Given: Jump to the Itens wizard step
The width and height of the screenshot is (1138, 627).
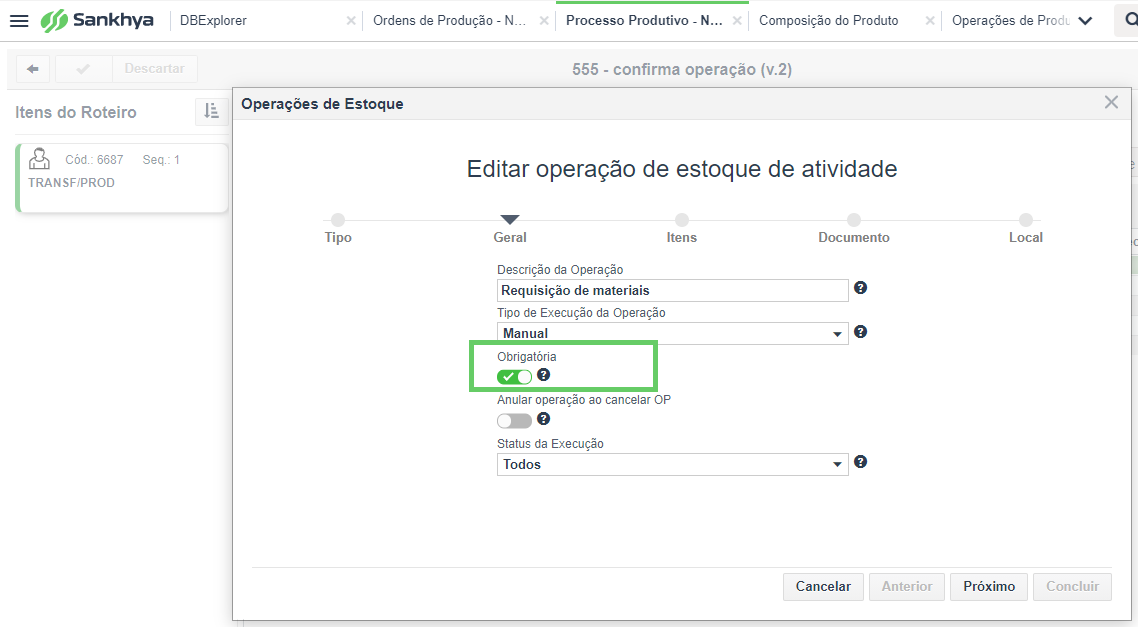Looking at the screenshot, I should (681, 228).
